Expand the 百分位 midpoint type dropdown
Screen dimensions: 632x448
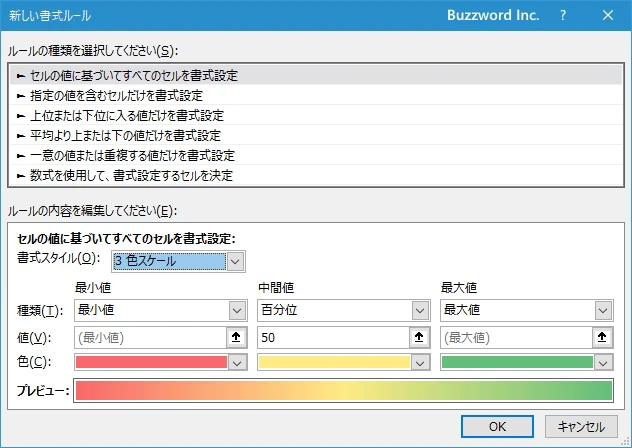pyautogui.click(x=420, y=311)
